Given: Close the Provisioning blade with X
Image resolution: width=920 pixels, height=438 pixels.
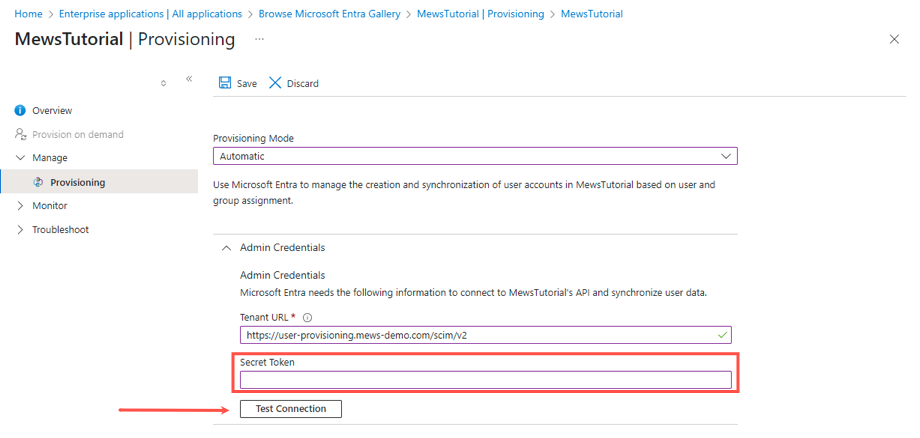Looking at the screenshot, I should (x=894, y=39).
